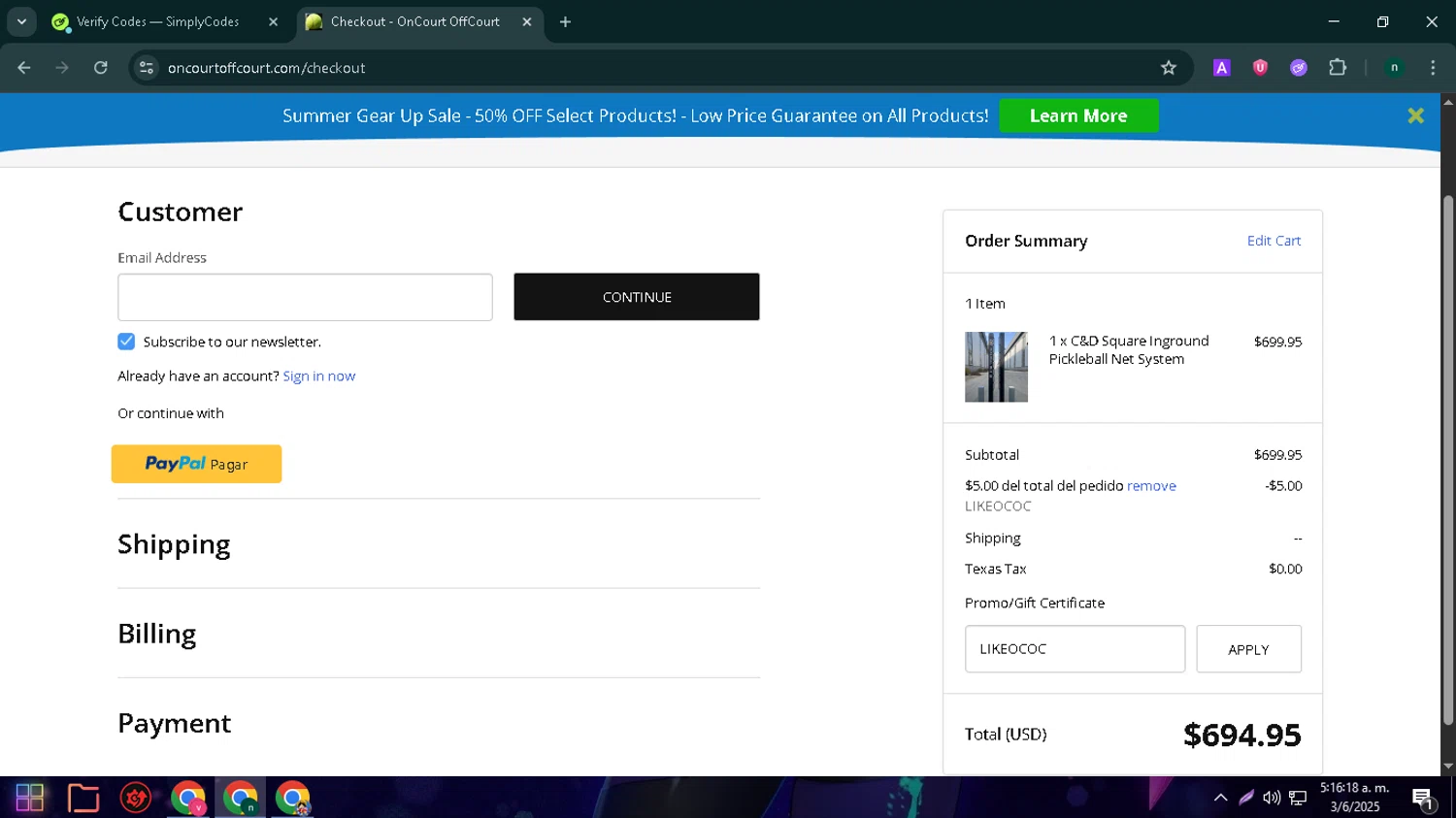Open the taskbar clock and date
This screenshot has width=1456, height=818.
pyautogui.click(x=1354, y=798)
